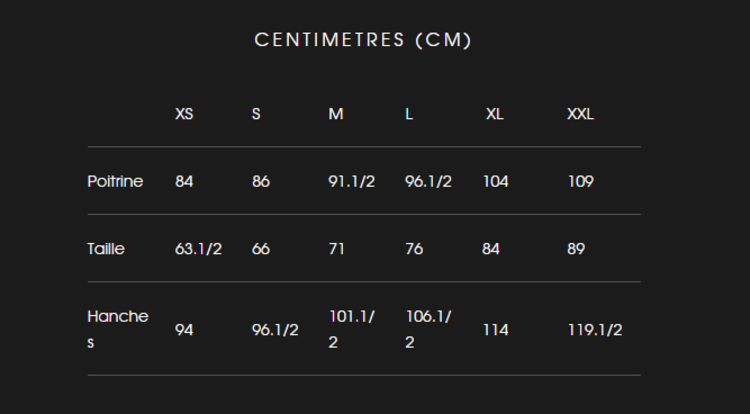
Task: Click the XXL column header
Action: pyautogui.click(x=580, y=114)
